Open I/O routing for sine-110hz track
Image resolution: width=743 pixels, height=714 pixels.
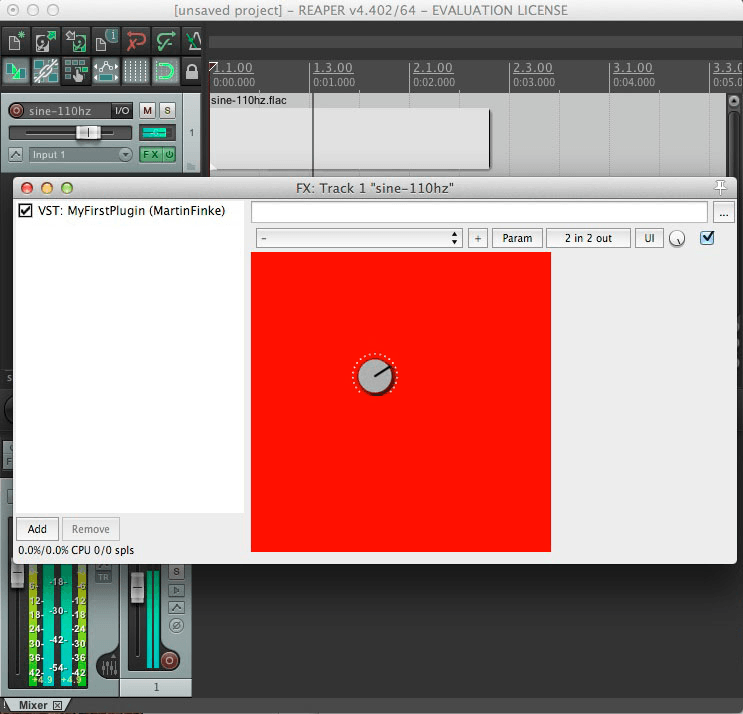click(122, 111)
